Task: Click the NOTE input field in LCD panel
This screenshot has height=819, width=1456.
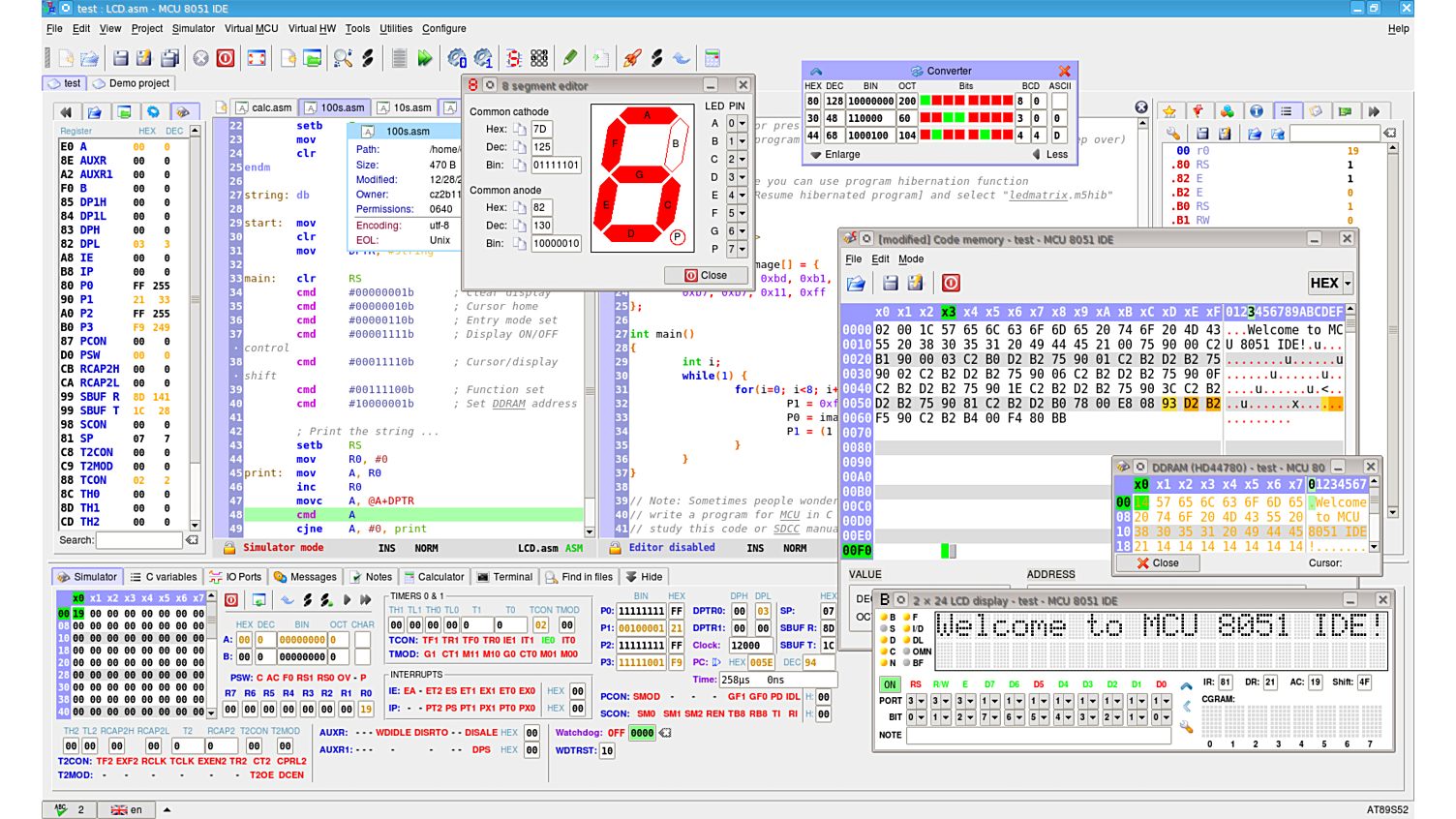Action: [1038, 736]
